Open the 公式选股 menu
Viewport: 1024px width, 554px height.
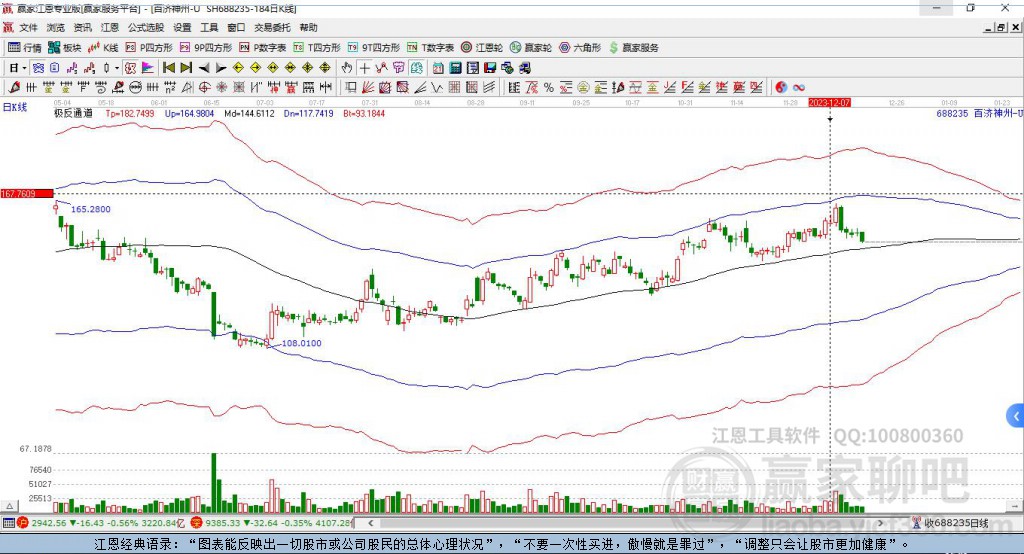(x=146, y=27)
